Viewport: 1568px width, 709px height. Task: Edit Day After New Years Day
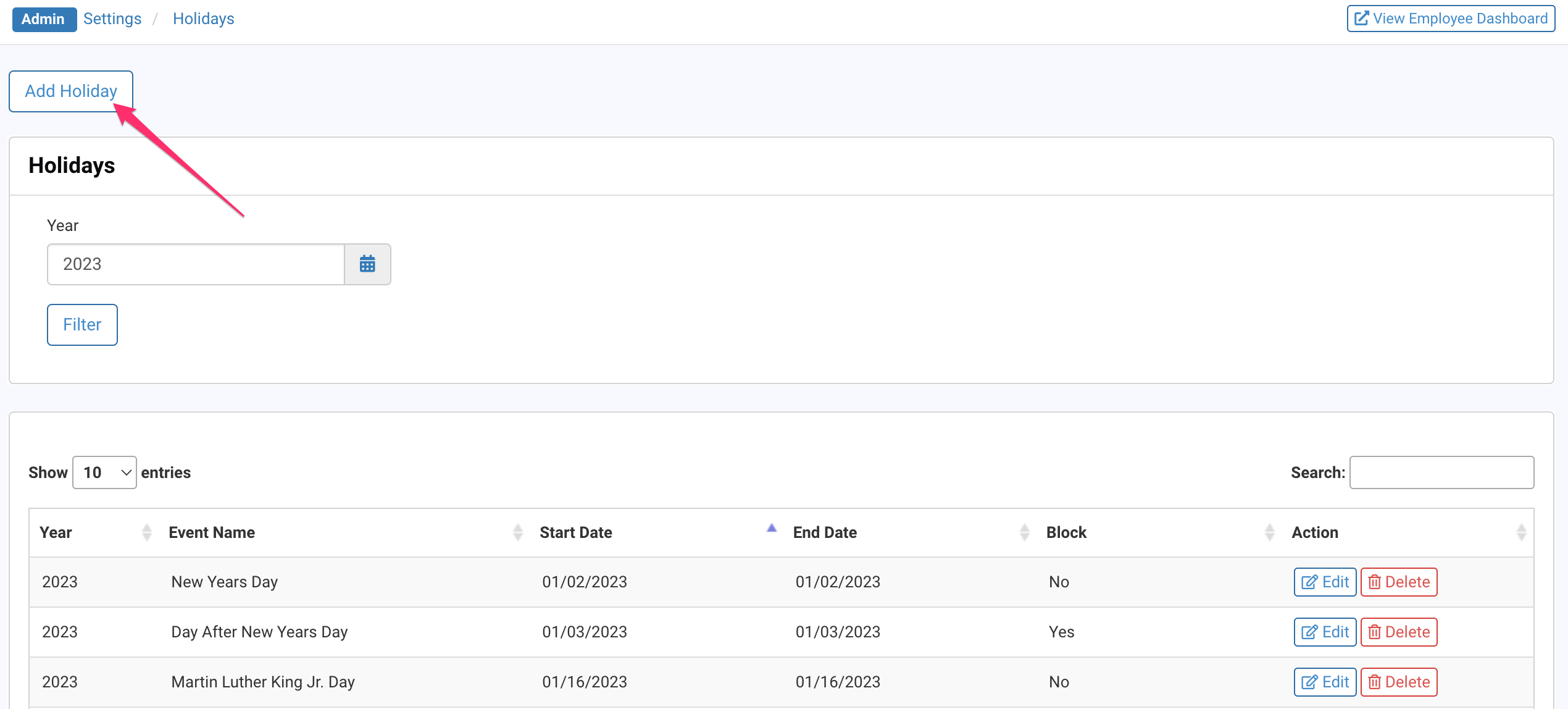tap(1325, 632)
